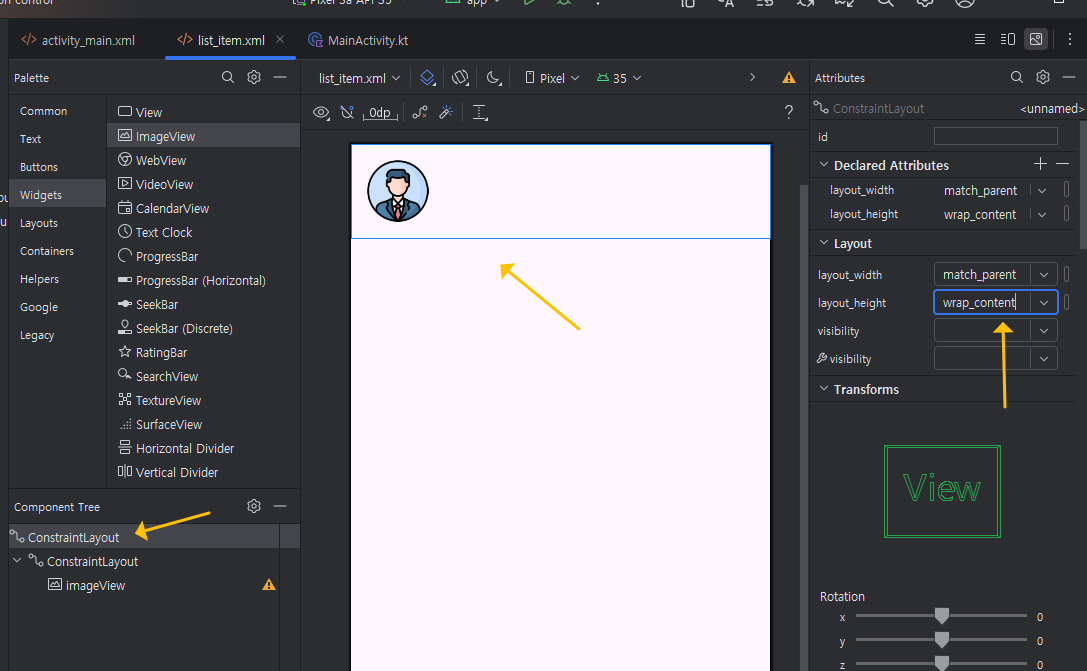Switch to Split view mode
This screenshot has height=671, width=1087.
point(1008,40)
